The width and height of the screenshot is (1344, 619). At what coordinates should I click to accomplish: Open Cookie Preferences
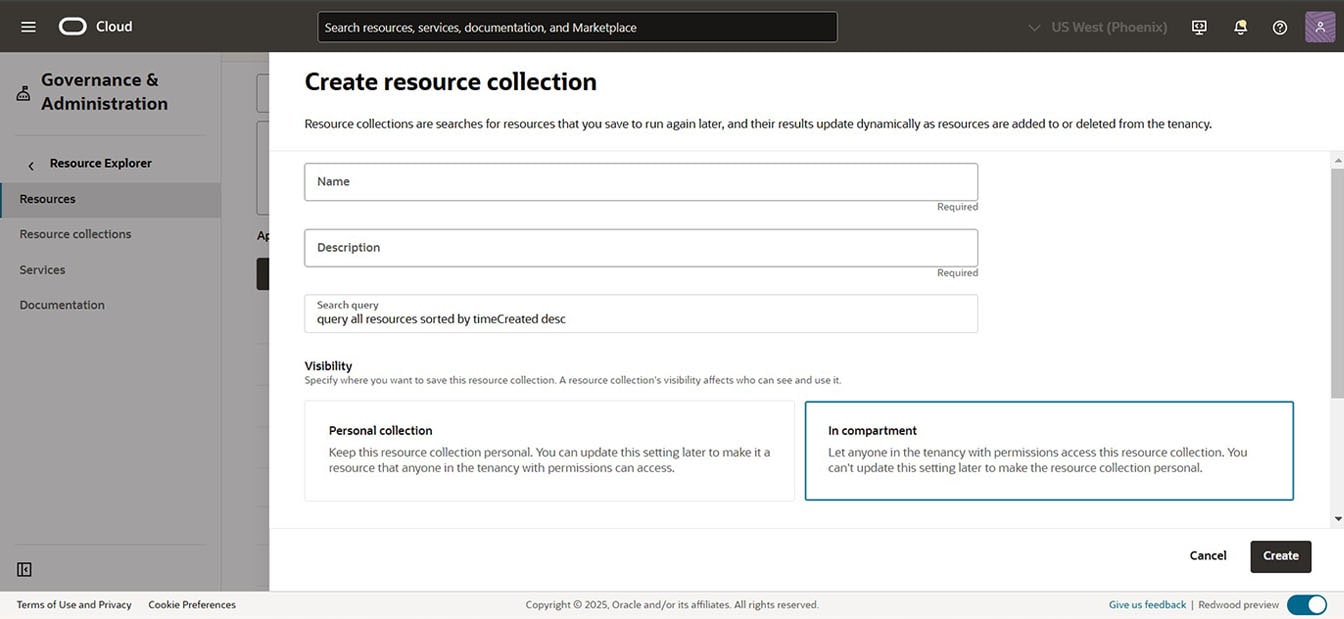[191, 604]
